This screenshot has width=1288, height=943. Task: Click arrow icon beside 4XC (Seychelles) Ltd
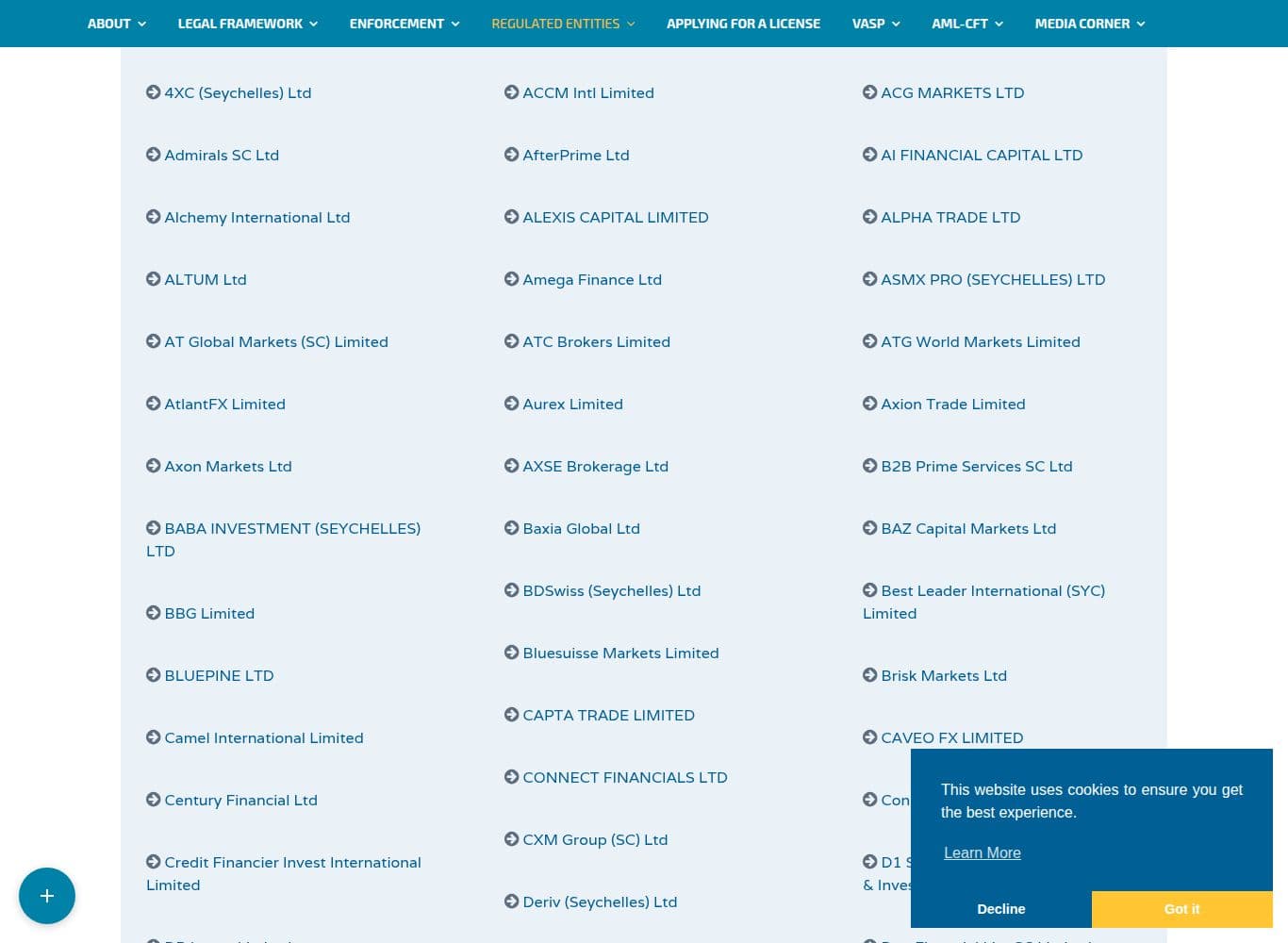tap(153, 92)
